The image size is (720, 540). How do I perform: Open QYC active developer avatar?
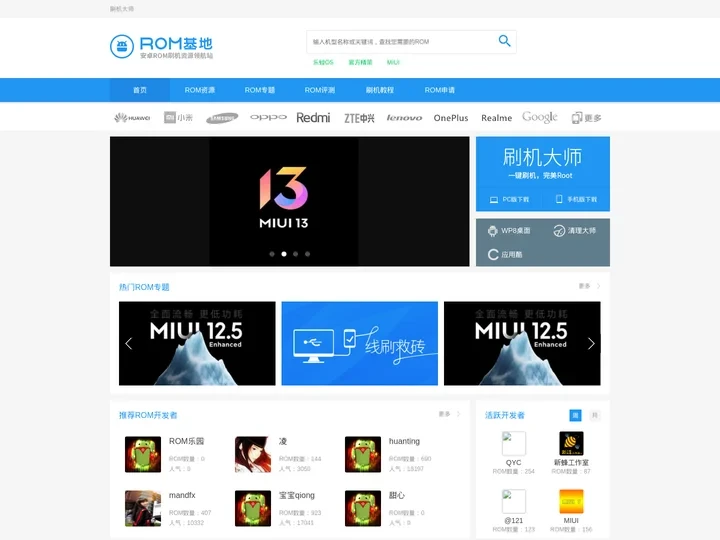[x=513, y=443]
